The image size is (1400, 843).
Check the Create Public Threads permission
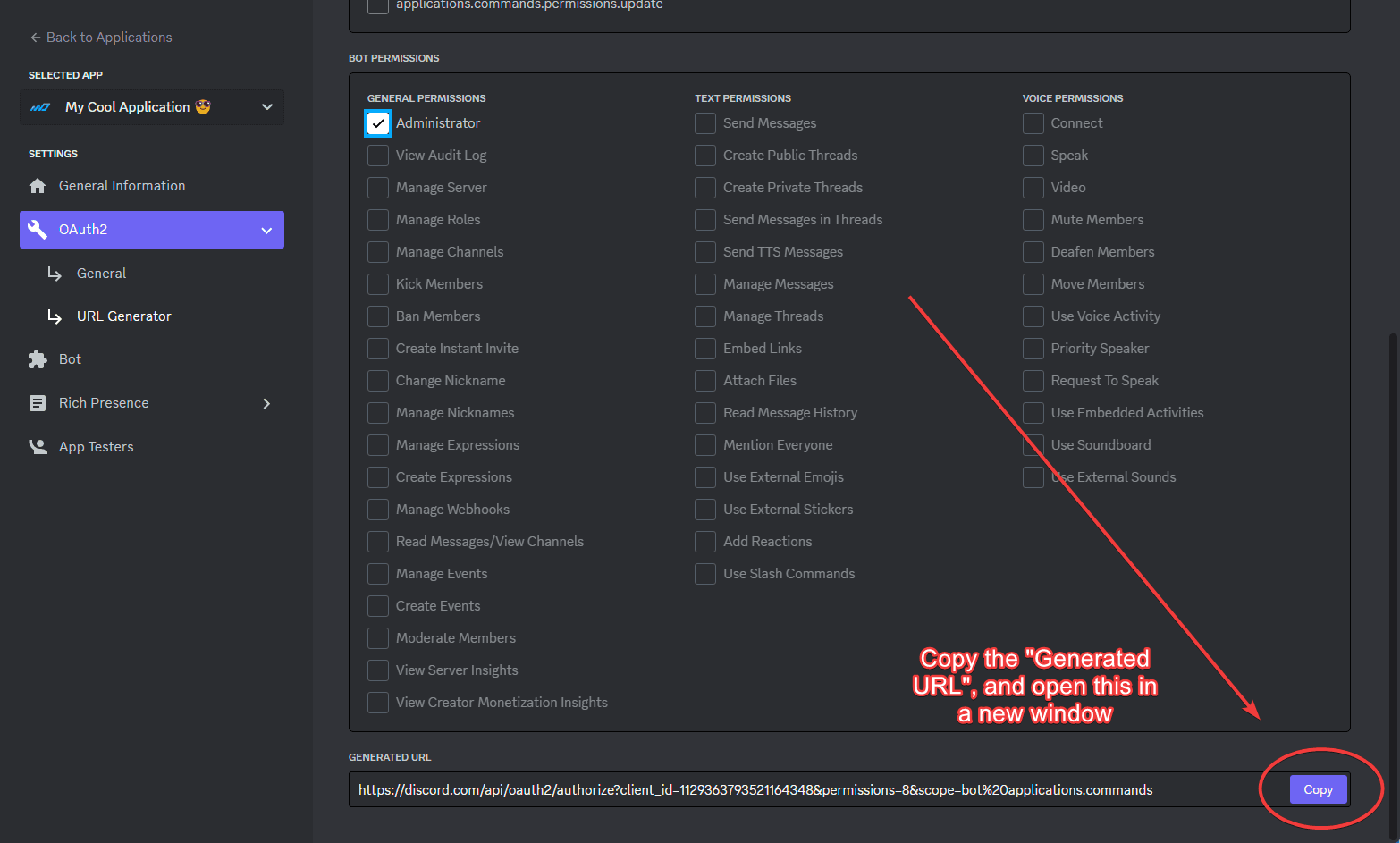coord(705,156)
